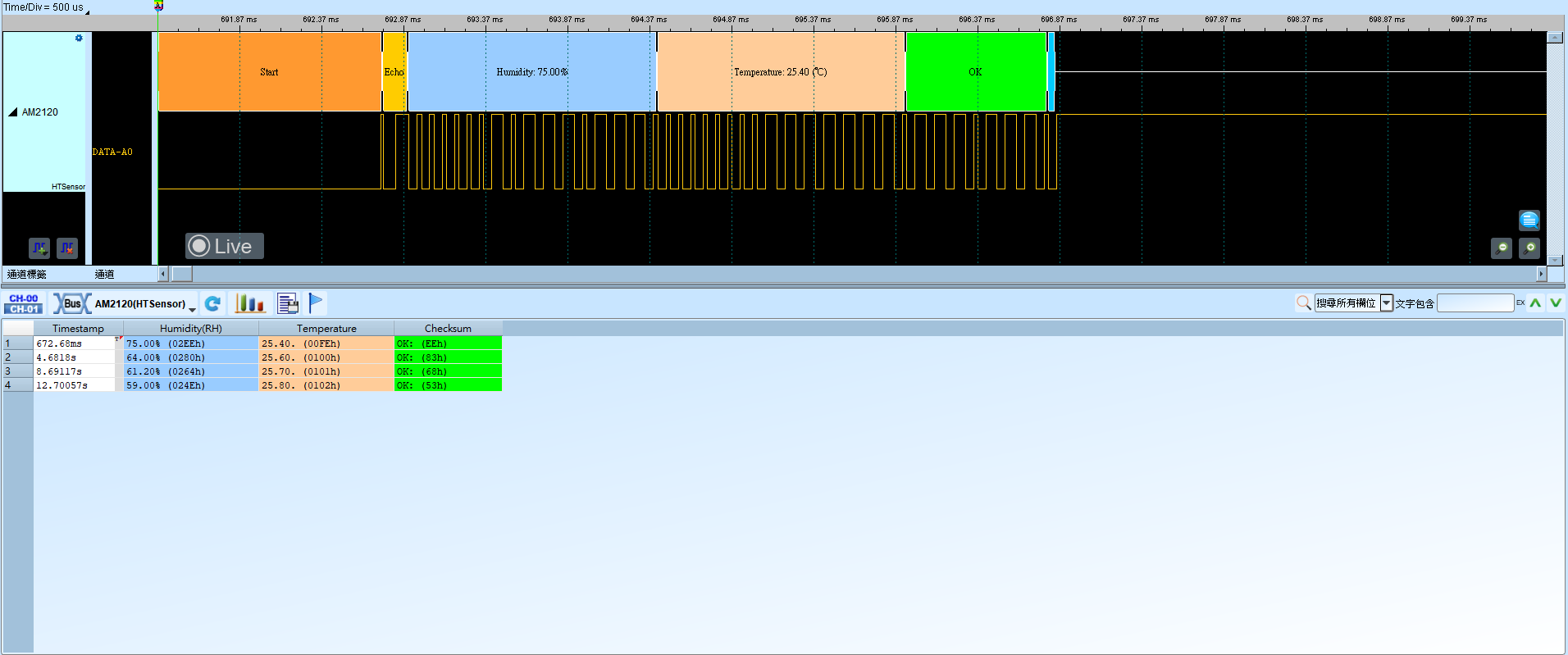The image size is (1568, 655).
Task: Click the zoom out magnifier icon
Action: (1502, 248)
